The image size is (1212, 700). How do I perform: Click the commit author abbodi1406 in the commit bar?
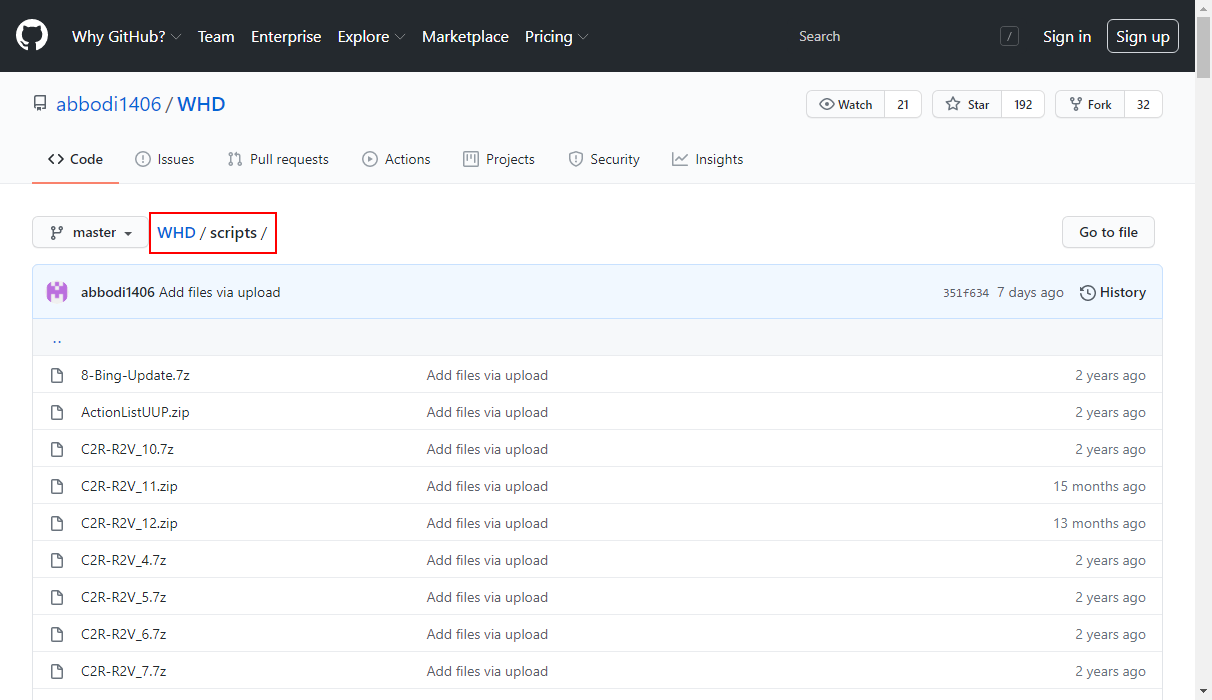pos(118,292)
